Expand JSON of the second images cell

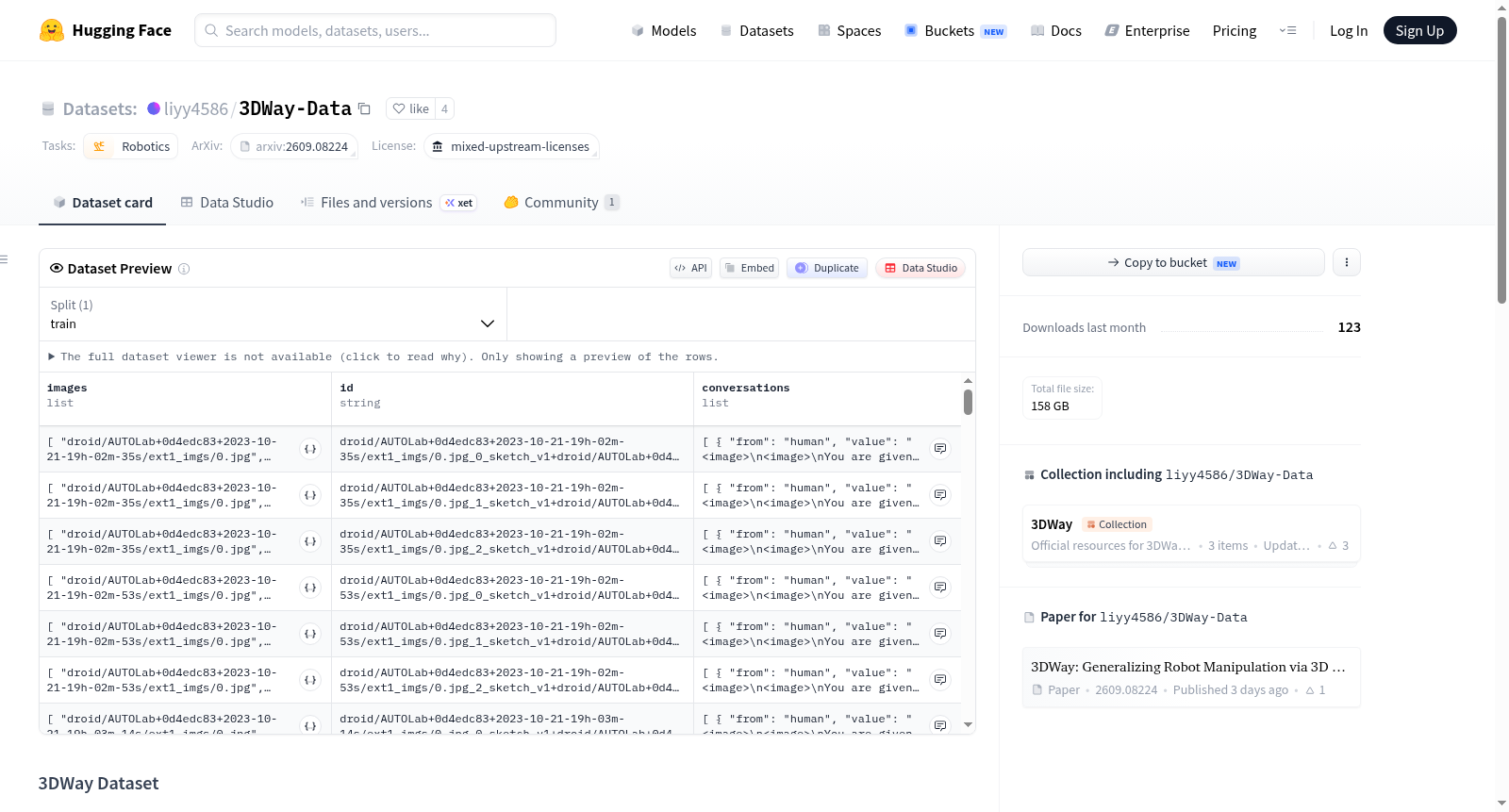pos(310,495)
